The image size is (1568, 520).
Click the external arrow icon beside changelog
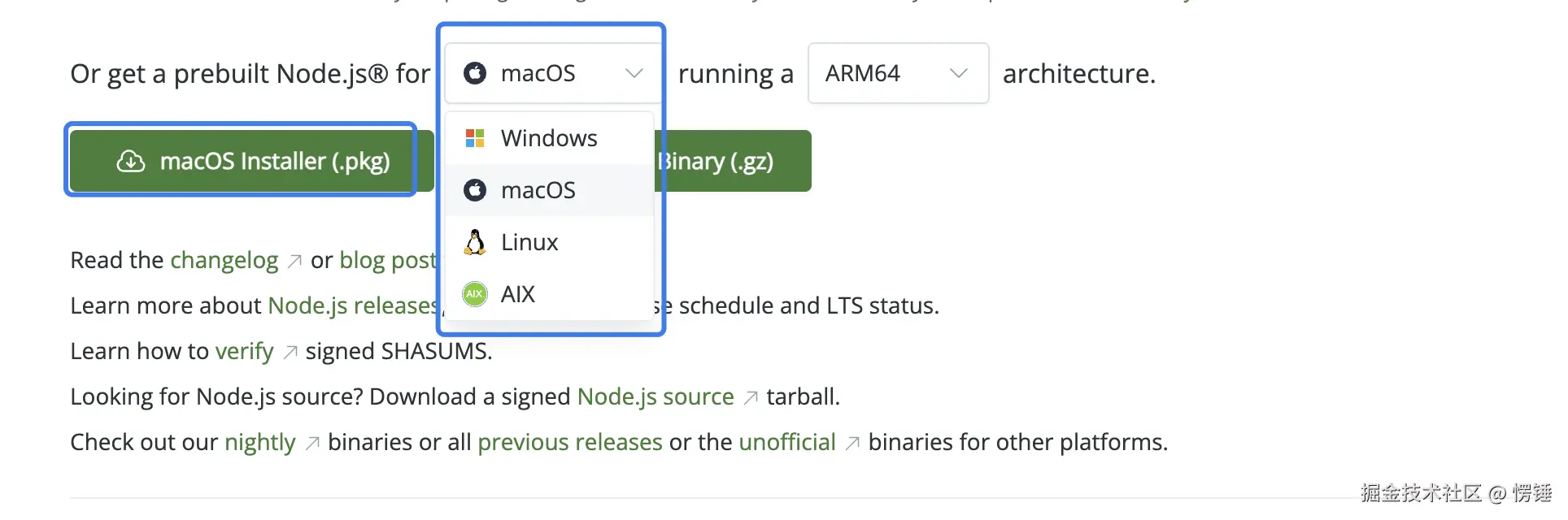click(295, 262)
